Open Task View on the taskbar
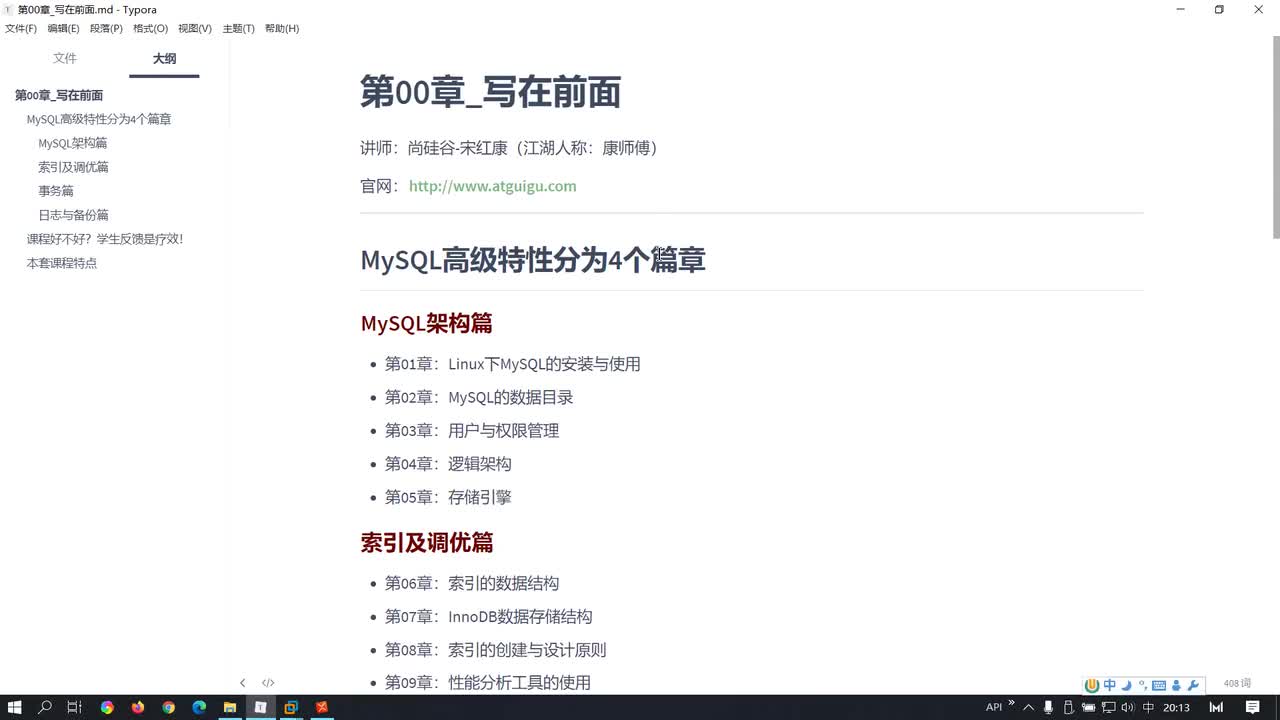 click(x=74, y=707)
